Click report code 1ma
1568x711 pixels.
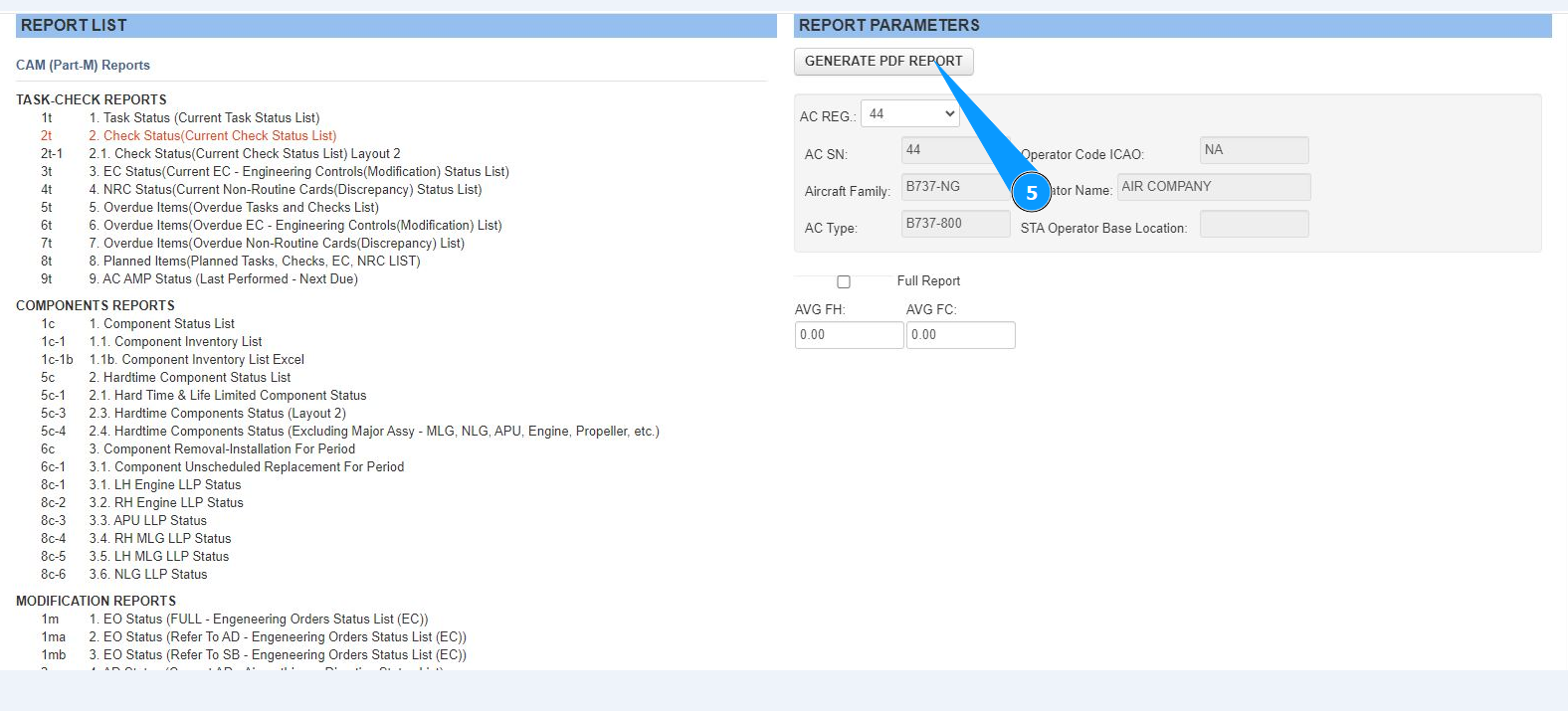[x=54, y=637]
